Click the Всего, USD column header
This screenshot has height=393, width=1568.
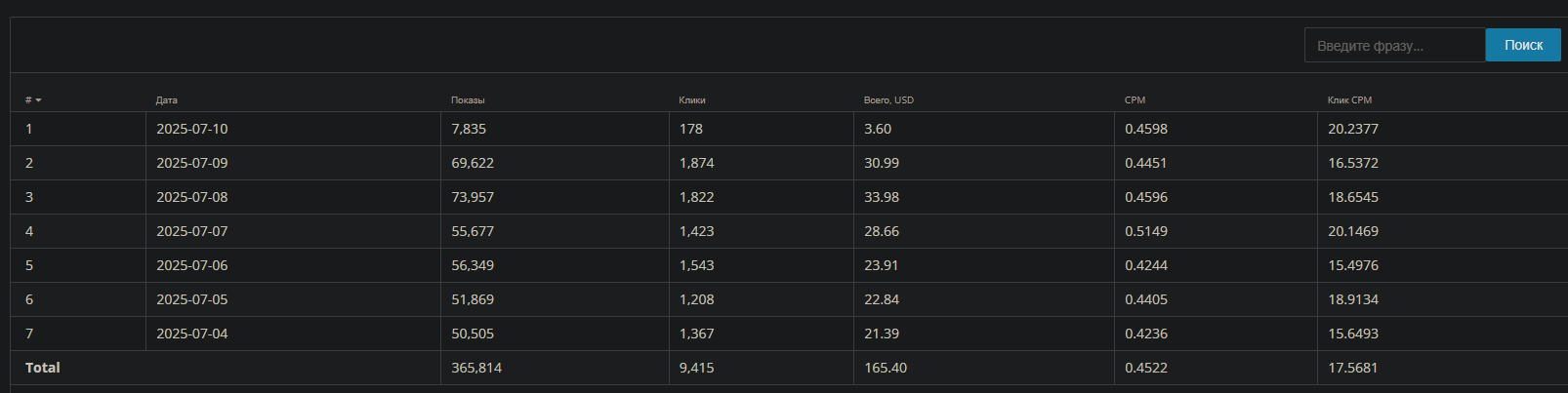click(888, 100)
